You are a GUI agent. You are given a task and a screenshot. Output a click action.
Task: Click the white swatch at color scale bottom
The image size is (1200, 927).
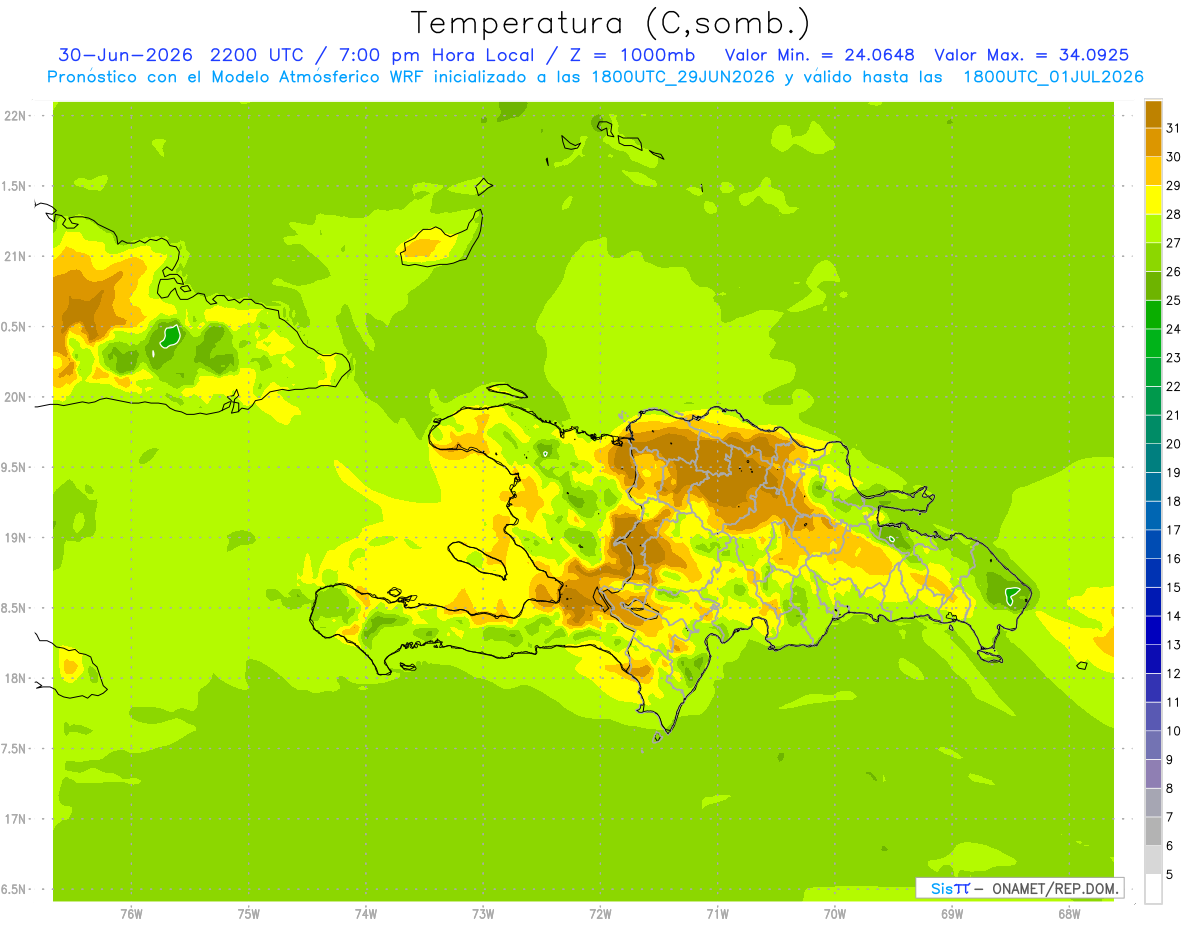(x=1153, y=889)
